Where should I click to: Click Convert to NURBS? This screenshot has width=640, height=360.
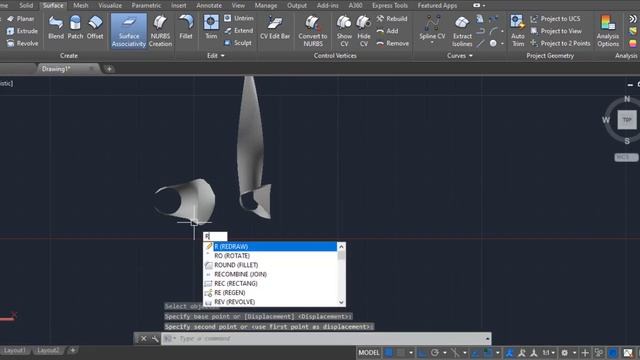(x=313, y=31)
